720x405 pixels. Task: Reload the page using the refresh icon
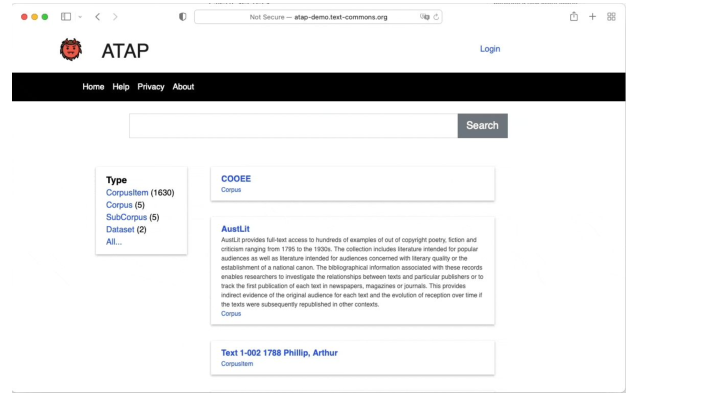tap(437, 17)
